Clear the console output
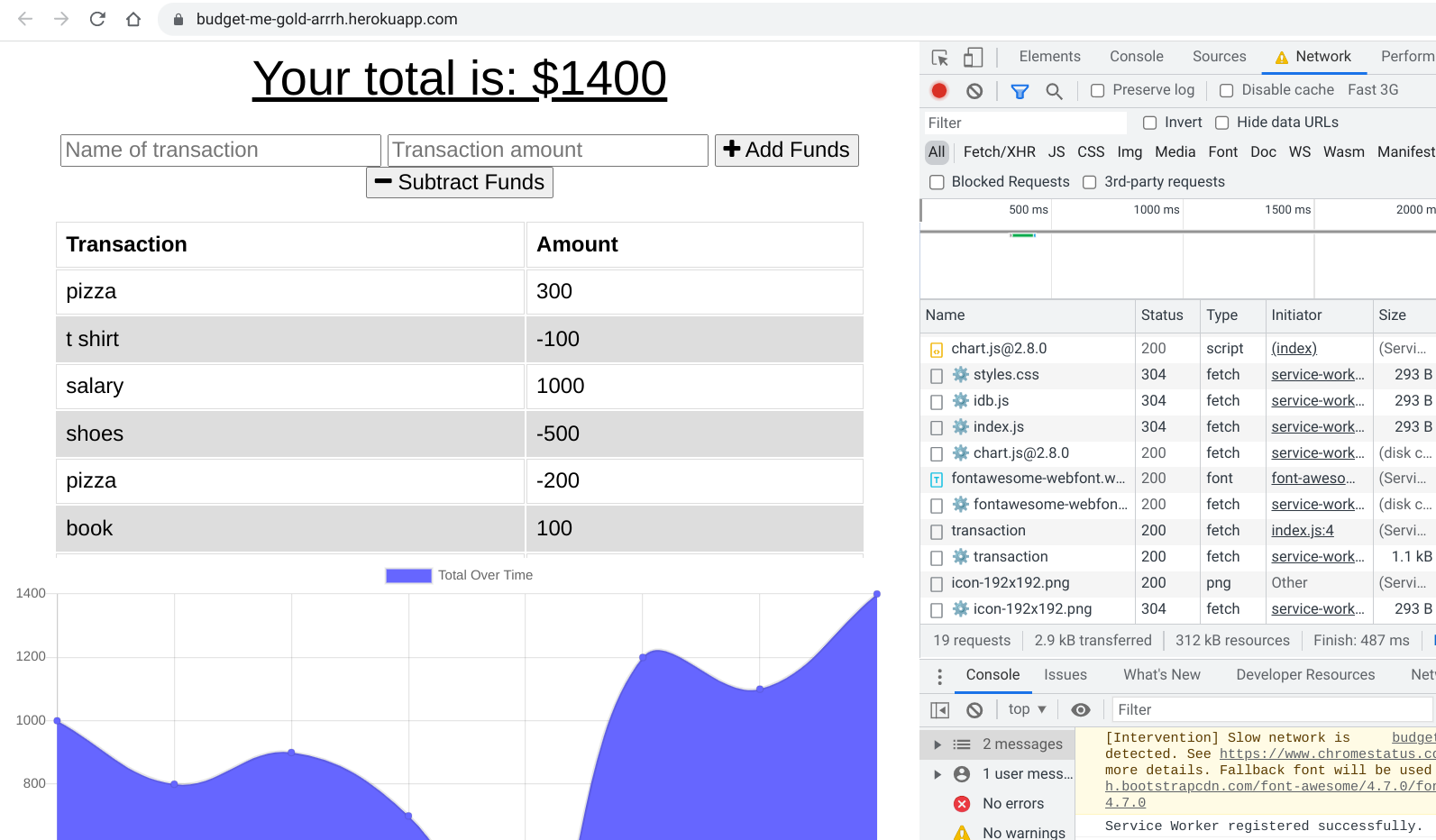The height and width of the screenshot is (840, 1436). tap(974, 710)
